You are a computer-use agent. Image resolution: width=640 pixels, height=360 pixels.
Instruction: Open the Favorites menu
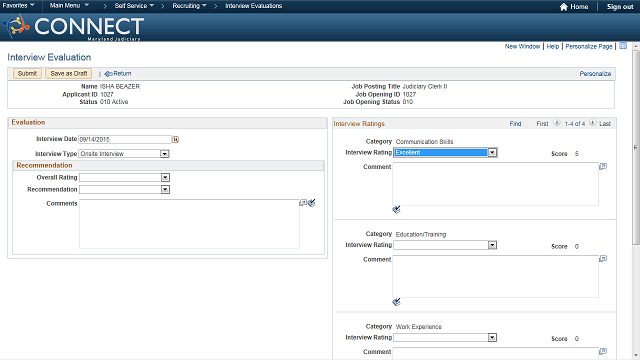click(18, 6)
